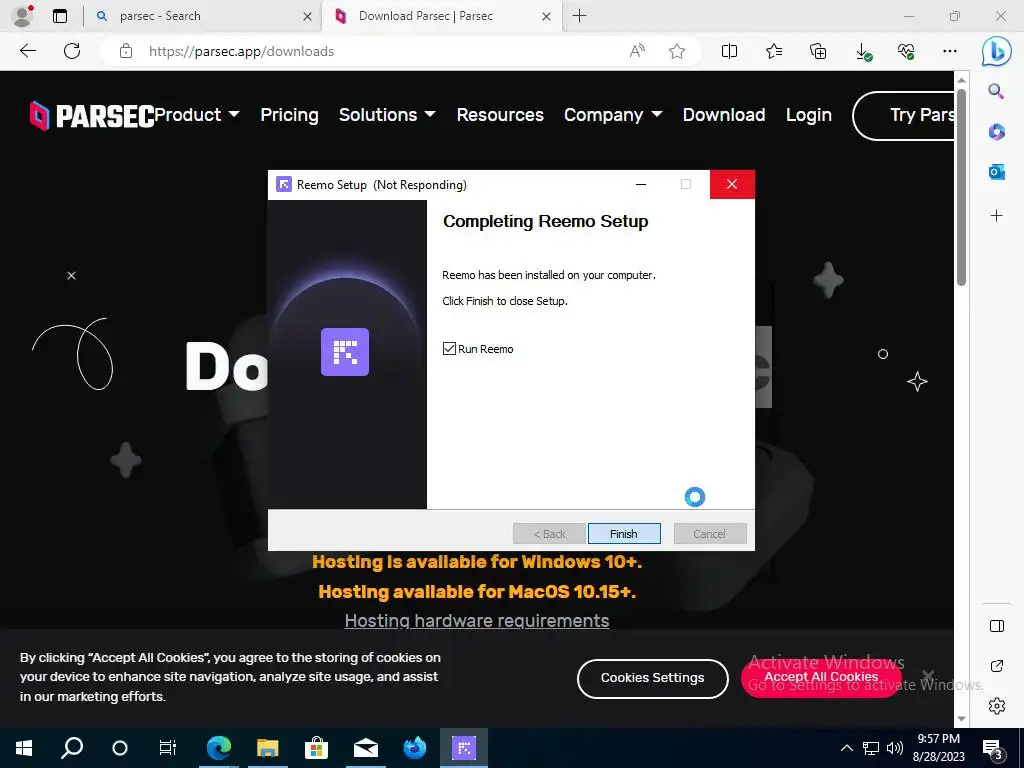Show hidden system tray icons

click(x=846, y=748)
